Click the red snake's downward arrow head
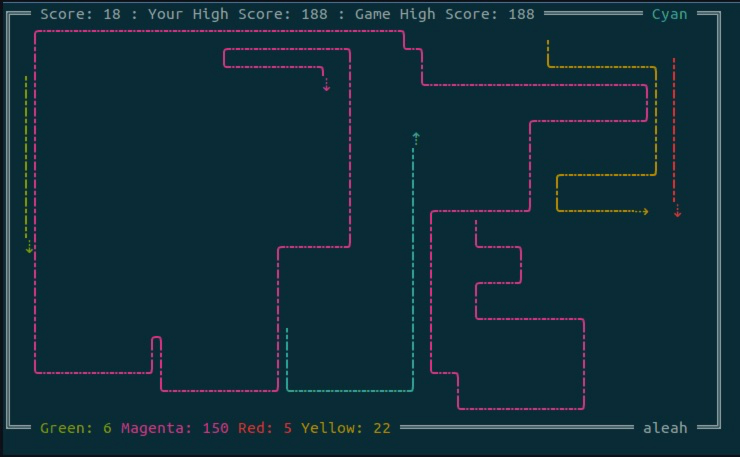740x457 pixels. (x=677, y=212)
